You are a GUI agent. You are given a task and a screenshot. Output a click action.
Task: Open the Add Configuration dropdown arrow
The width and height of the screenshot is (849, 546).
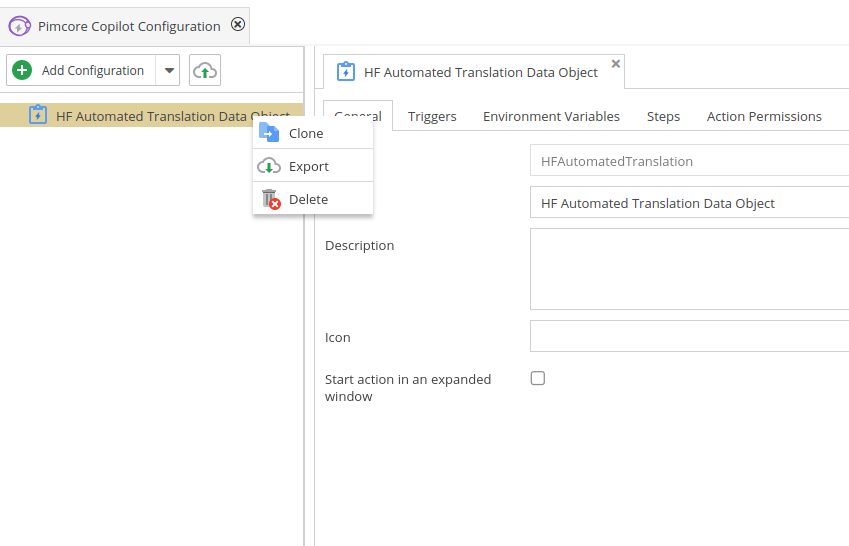168,70
